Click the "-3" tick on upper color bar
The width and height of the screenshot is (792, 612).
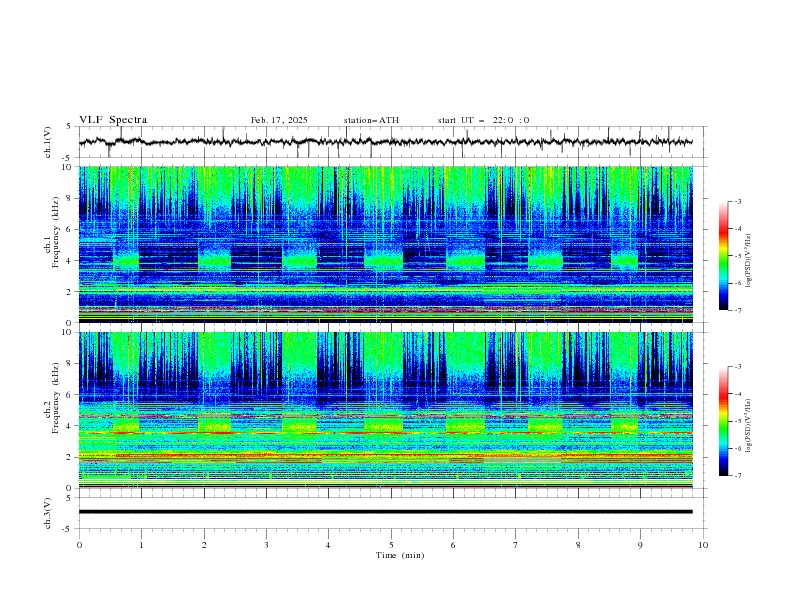click(x=737, y=201)
